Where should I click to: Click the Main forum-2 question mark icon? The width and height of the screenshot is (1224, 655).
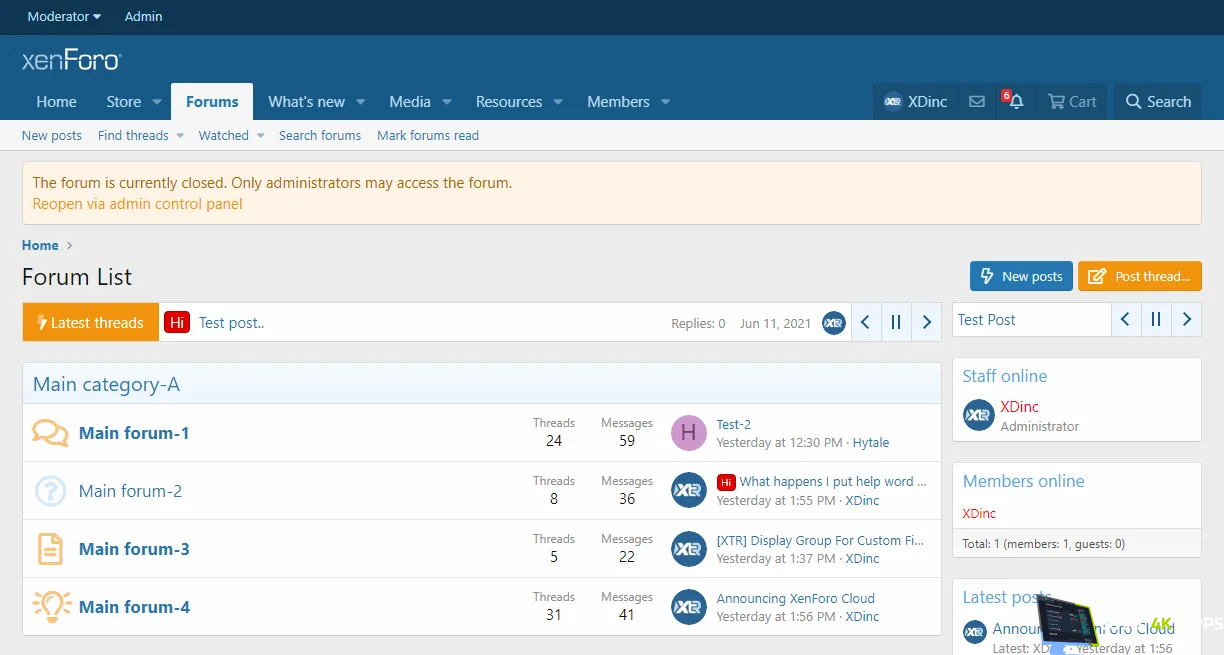point(50,490)
